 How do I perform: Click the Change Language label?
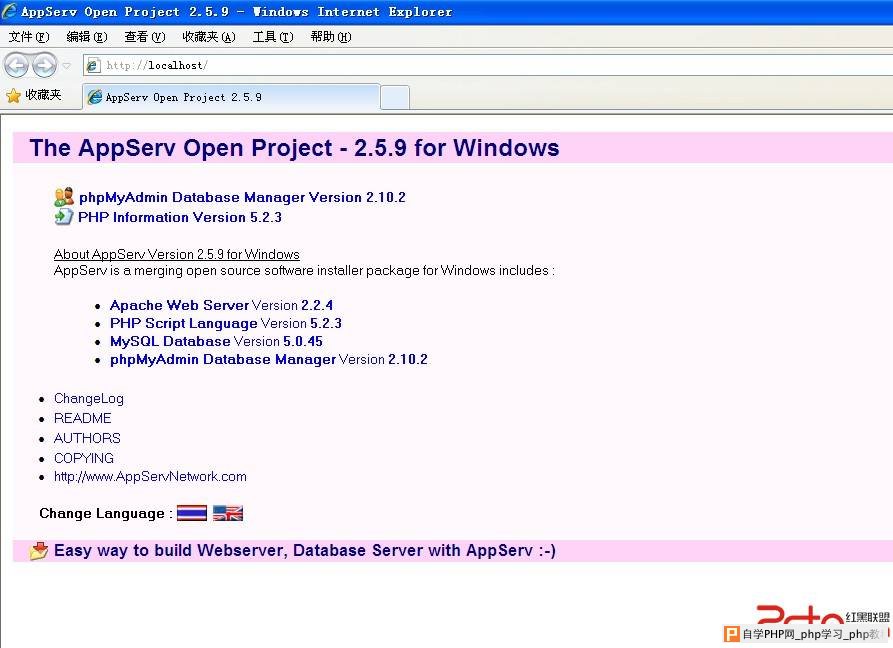coord(105,514)
